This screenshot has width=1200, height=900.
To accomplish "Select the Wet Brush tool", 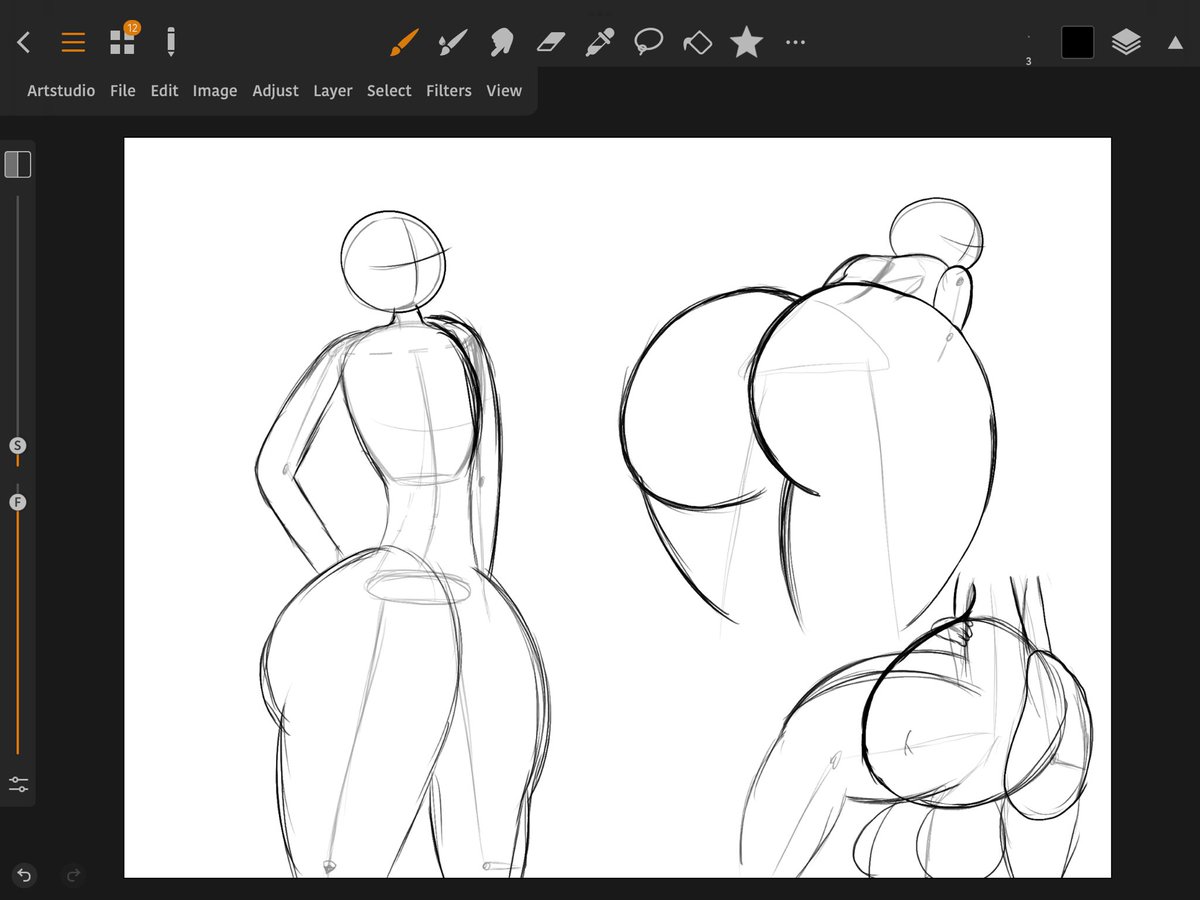I will pyautogui.click(x=452, y=42).
